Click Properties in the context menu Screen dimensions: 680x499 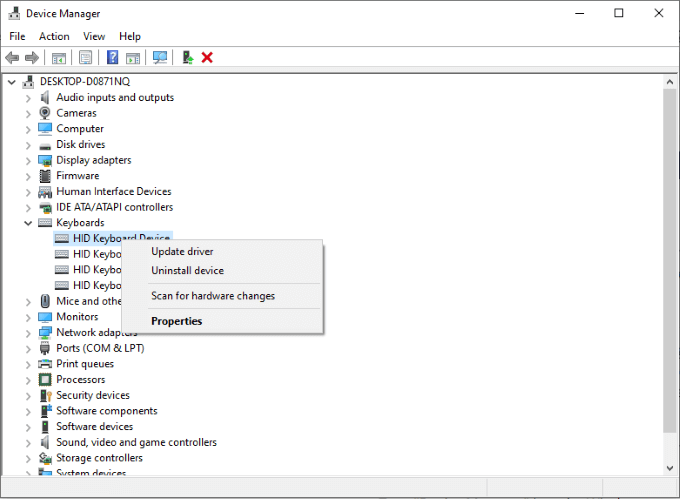point(177,321)
